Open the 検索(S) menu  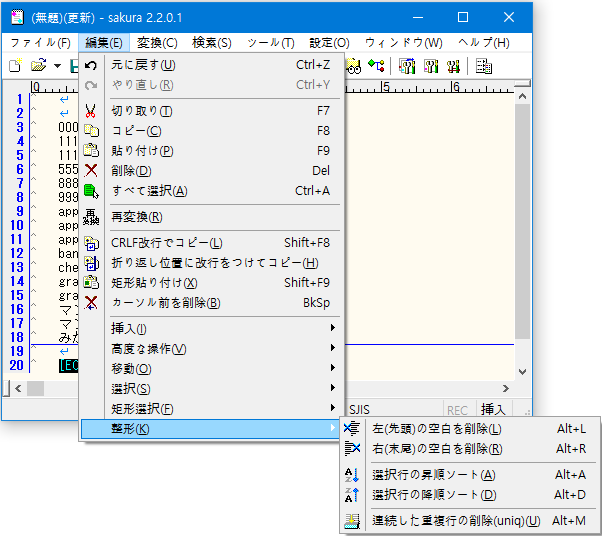[x=212, y=43]
